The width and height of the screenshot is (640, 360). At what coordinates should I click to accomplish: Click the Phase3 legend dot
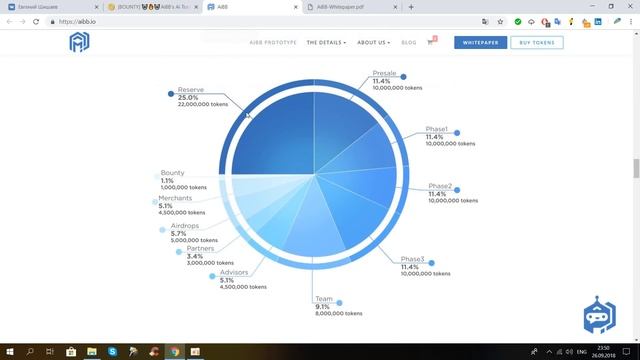pos(431,263)
